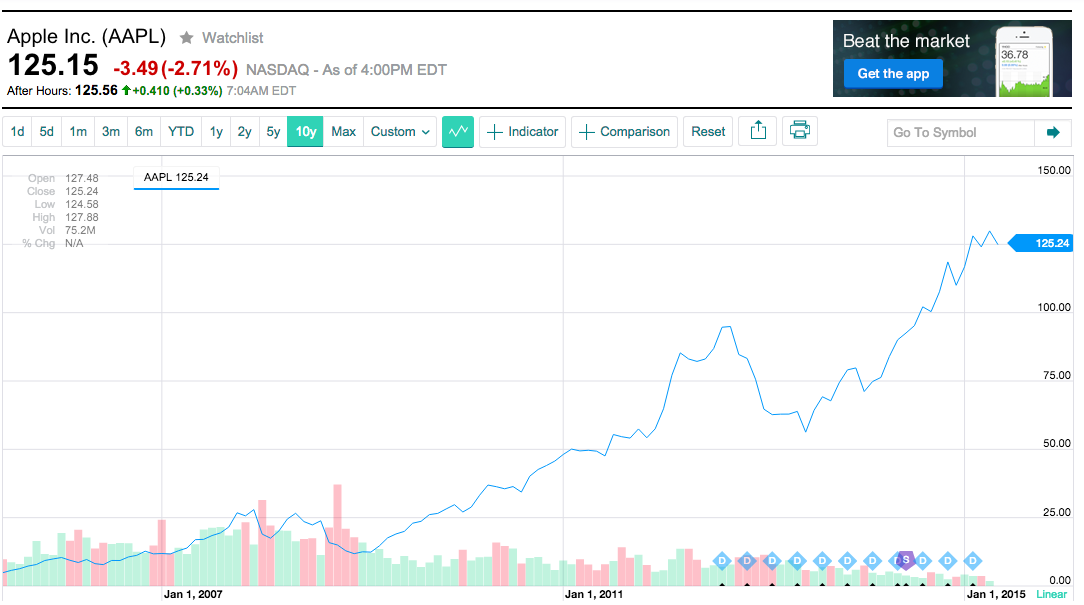
Task: Click the 150.00 y-axis label
Action: tap(1054, 170)
